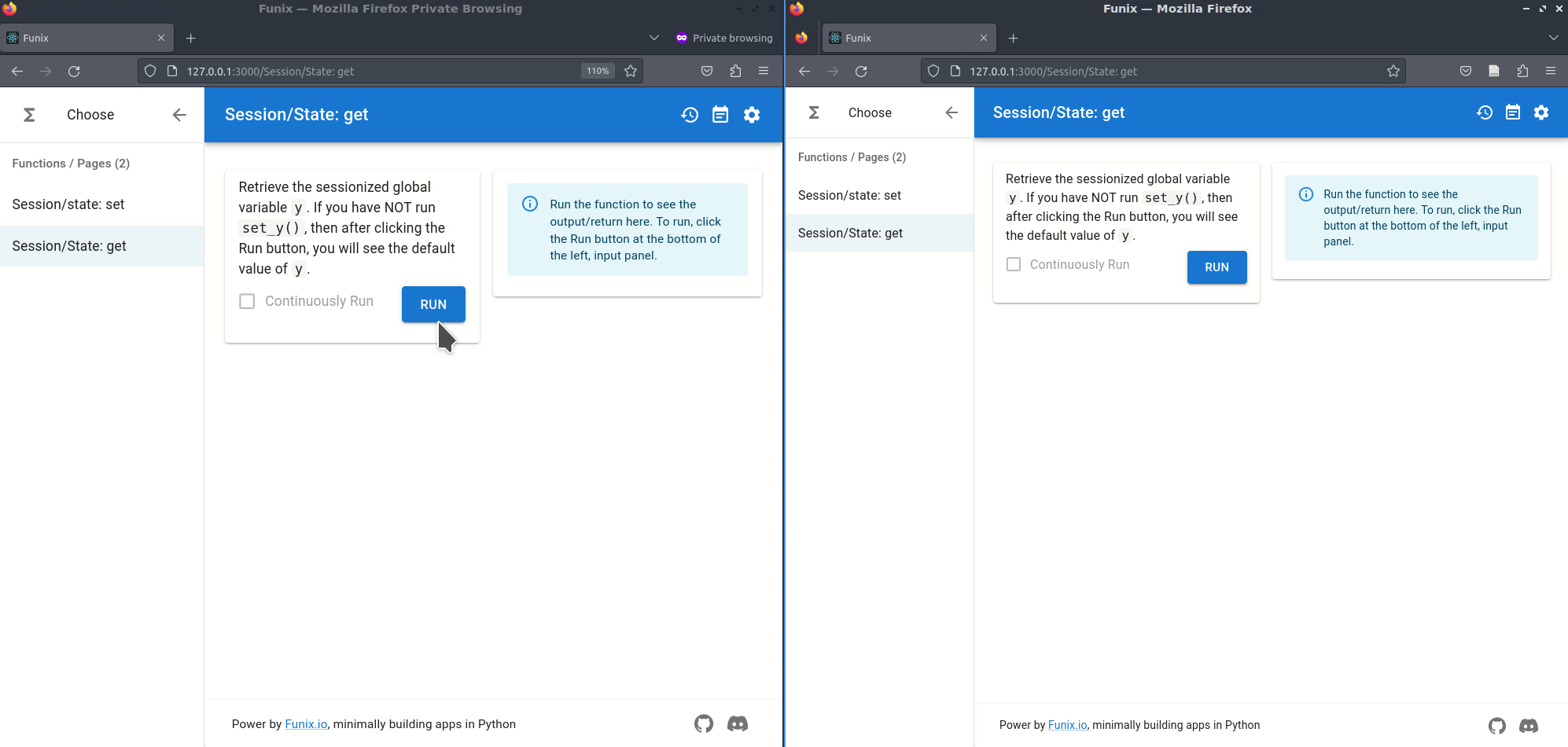The height and width of the screenshot is (747, 1568).
Task: Click RUN button in right Firefox window
Action: pos(1216,267)
